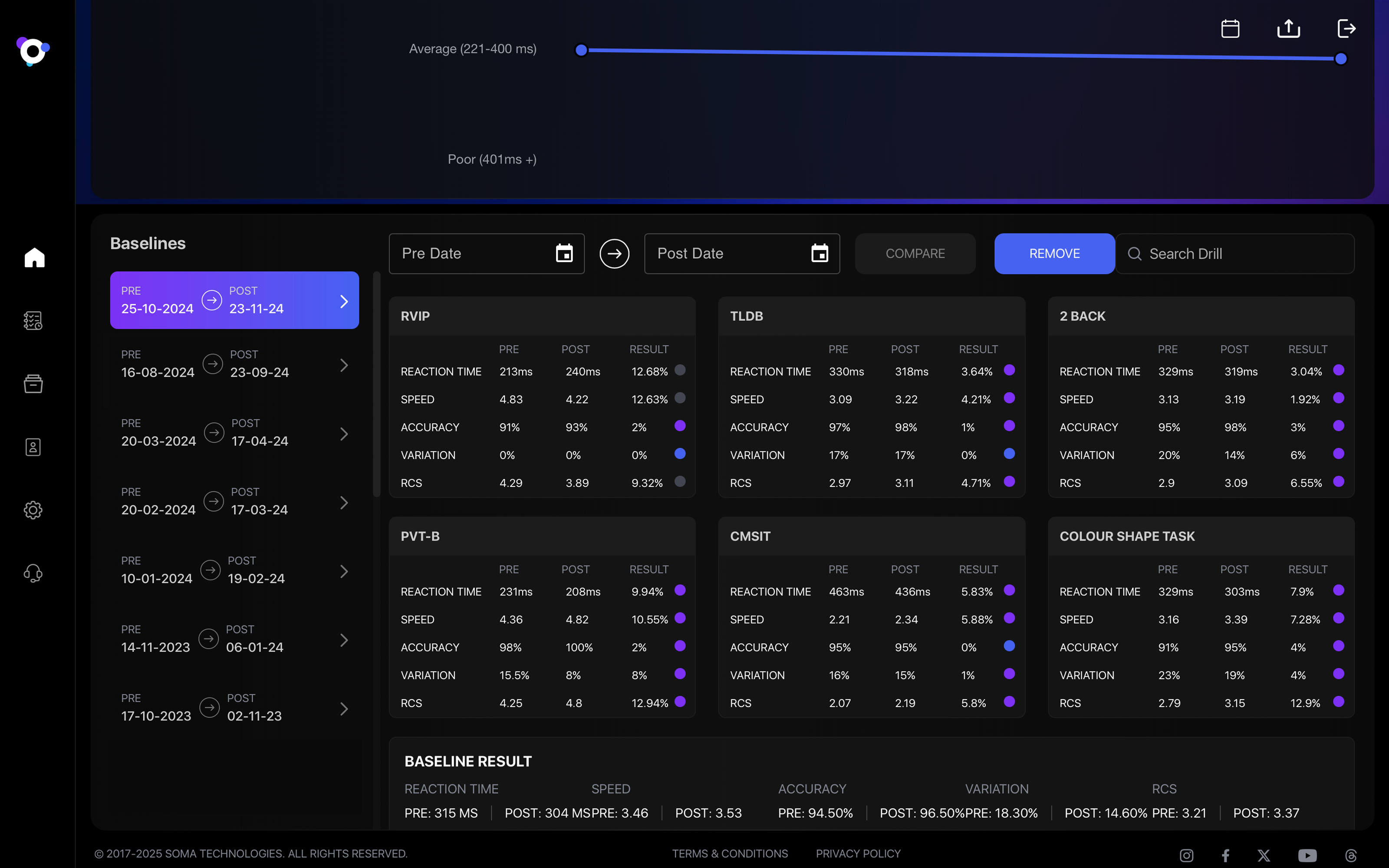Expand the 17-10-2023 baseline chevron
This screenshot has height=868, width=1389.
[x=344, y=709]
